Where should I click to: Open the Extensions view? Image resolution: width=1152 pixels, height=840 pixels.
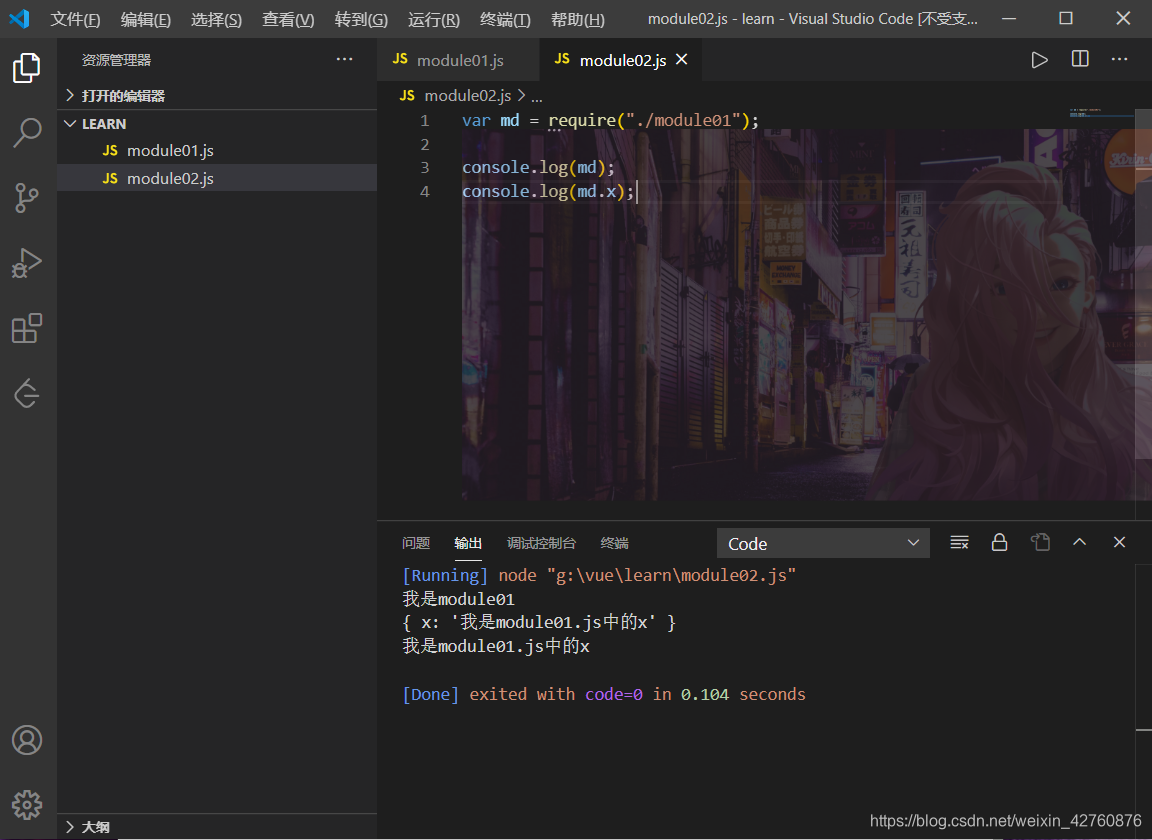click(x=27, y=329)
